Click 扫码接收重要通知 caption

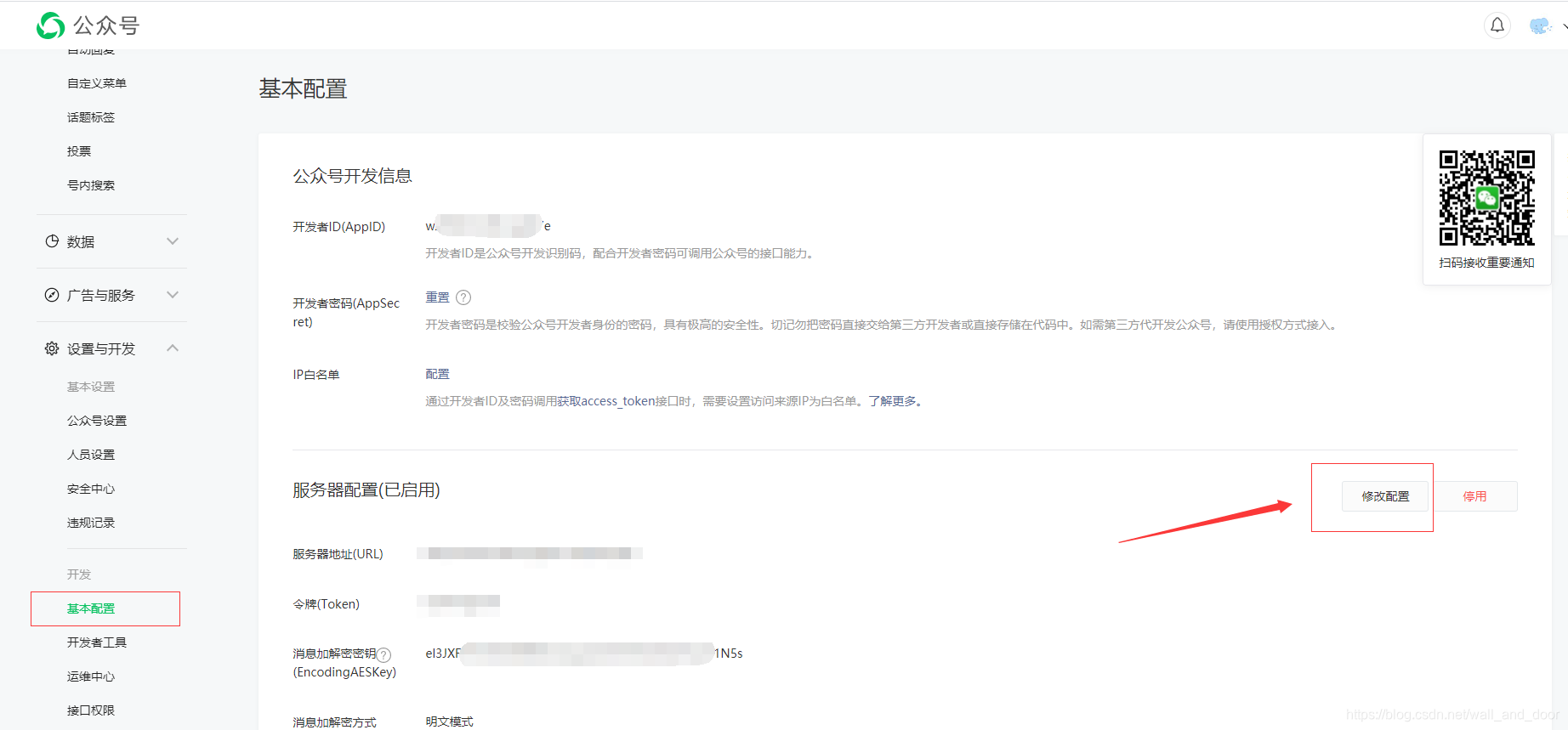coord(1486,263)
